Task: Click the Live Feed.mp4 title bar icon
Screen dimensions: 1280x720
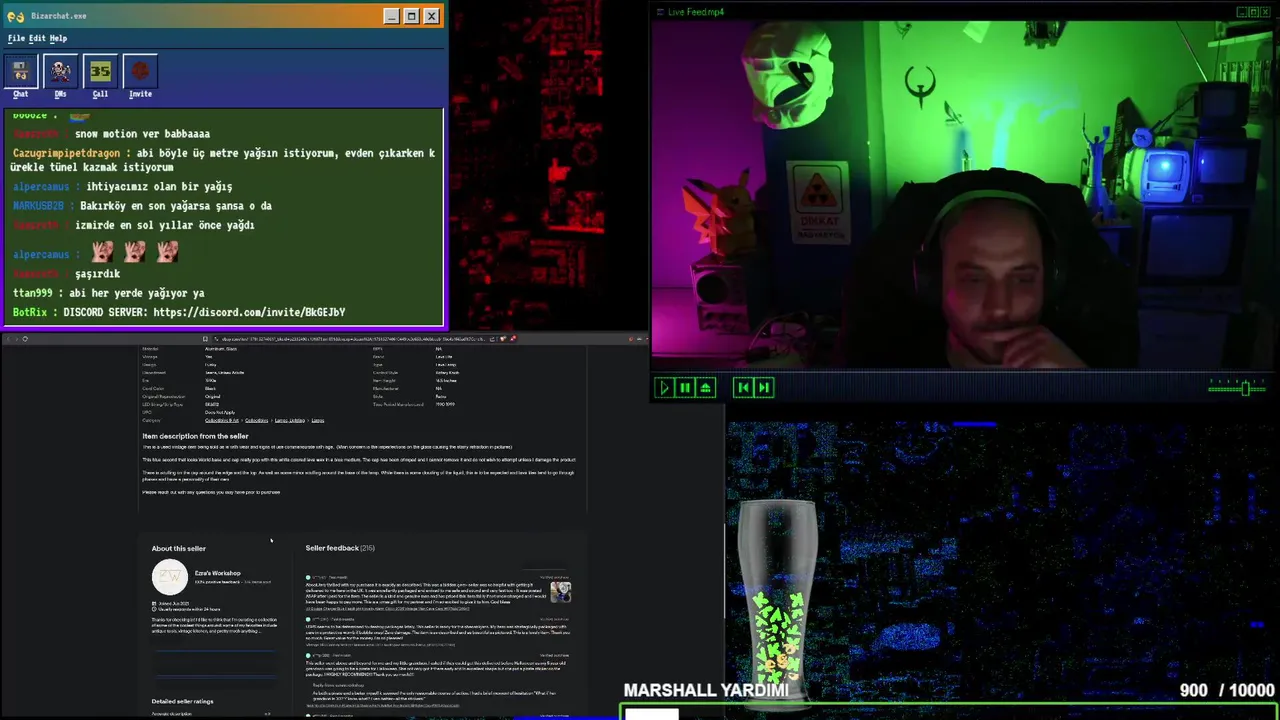Action: click(x=658, y=12)
